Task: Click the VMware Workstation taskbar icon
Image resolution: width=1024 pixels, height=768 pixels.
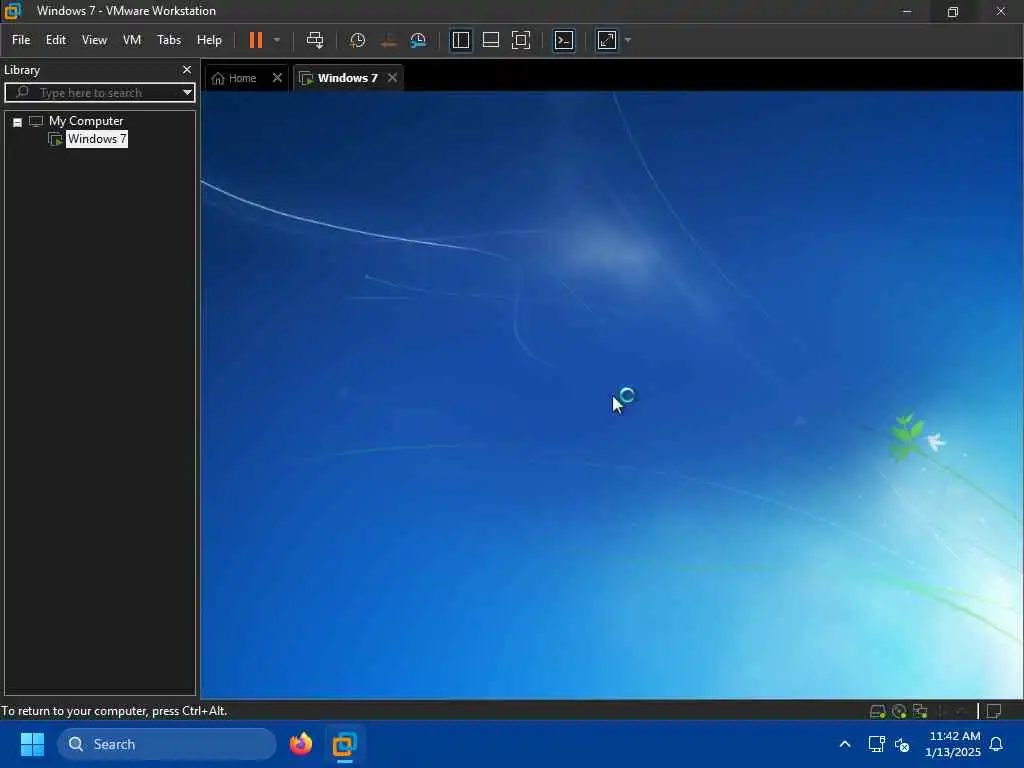Action: click(344, 744)
